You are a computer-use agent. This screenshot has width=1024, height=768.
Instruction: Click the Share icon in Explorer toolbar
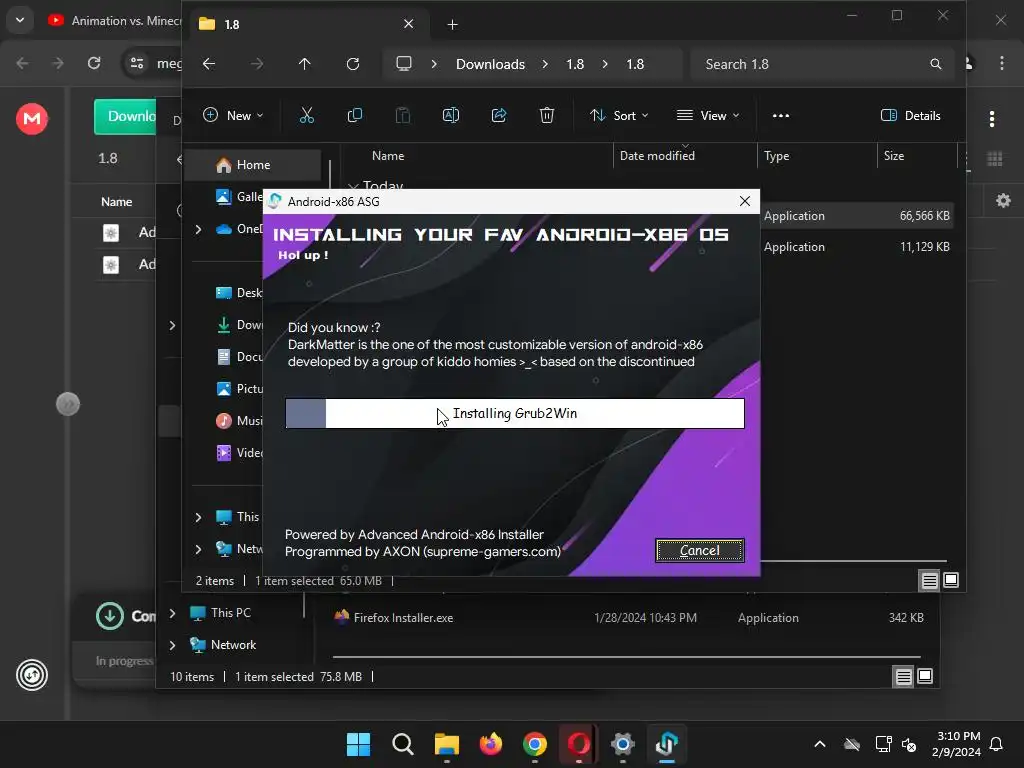499,116
